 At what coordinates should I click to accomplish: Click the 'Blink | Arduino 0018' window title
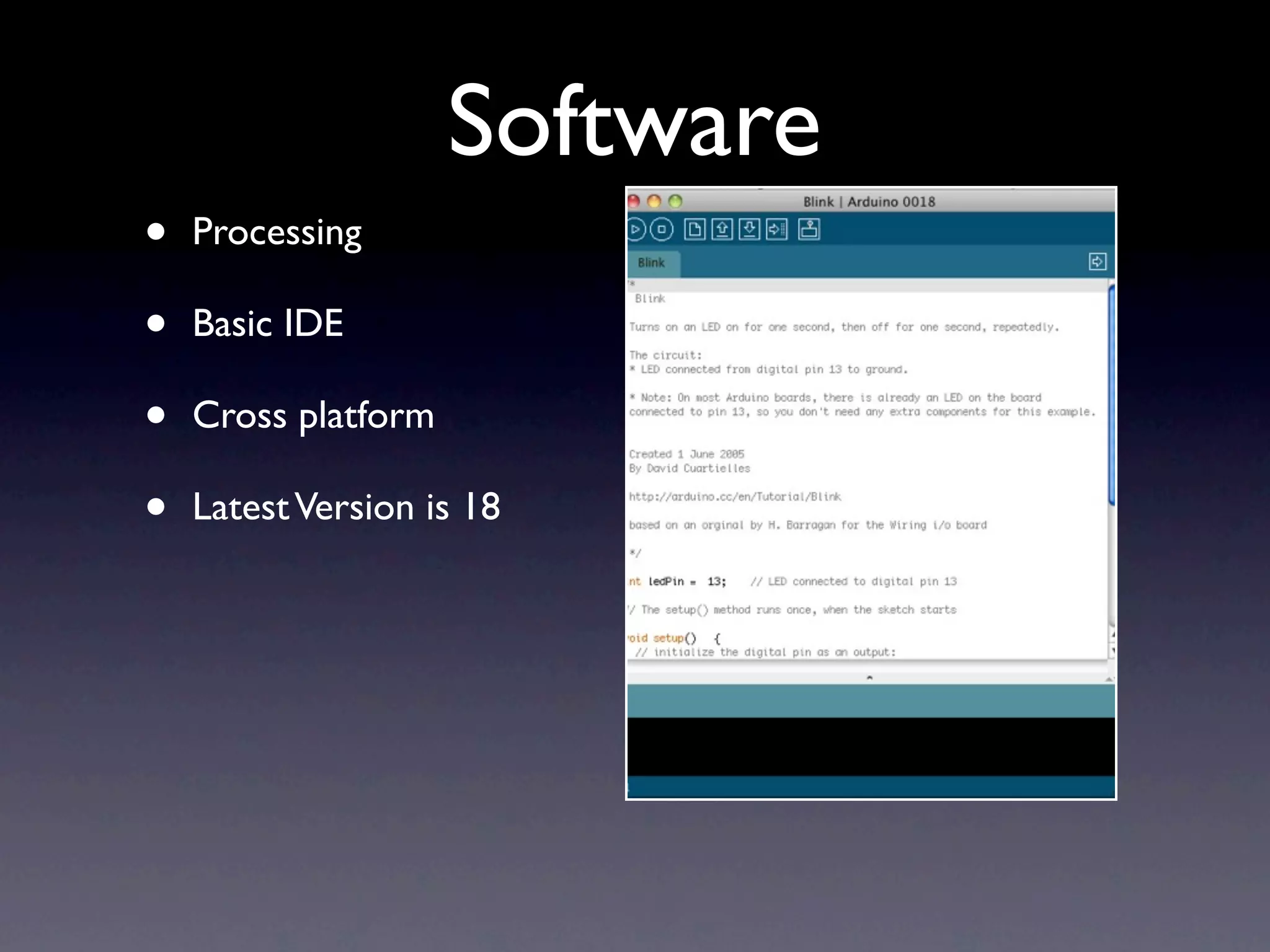pos(869,201)
